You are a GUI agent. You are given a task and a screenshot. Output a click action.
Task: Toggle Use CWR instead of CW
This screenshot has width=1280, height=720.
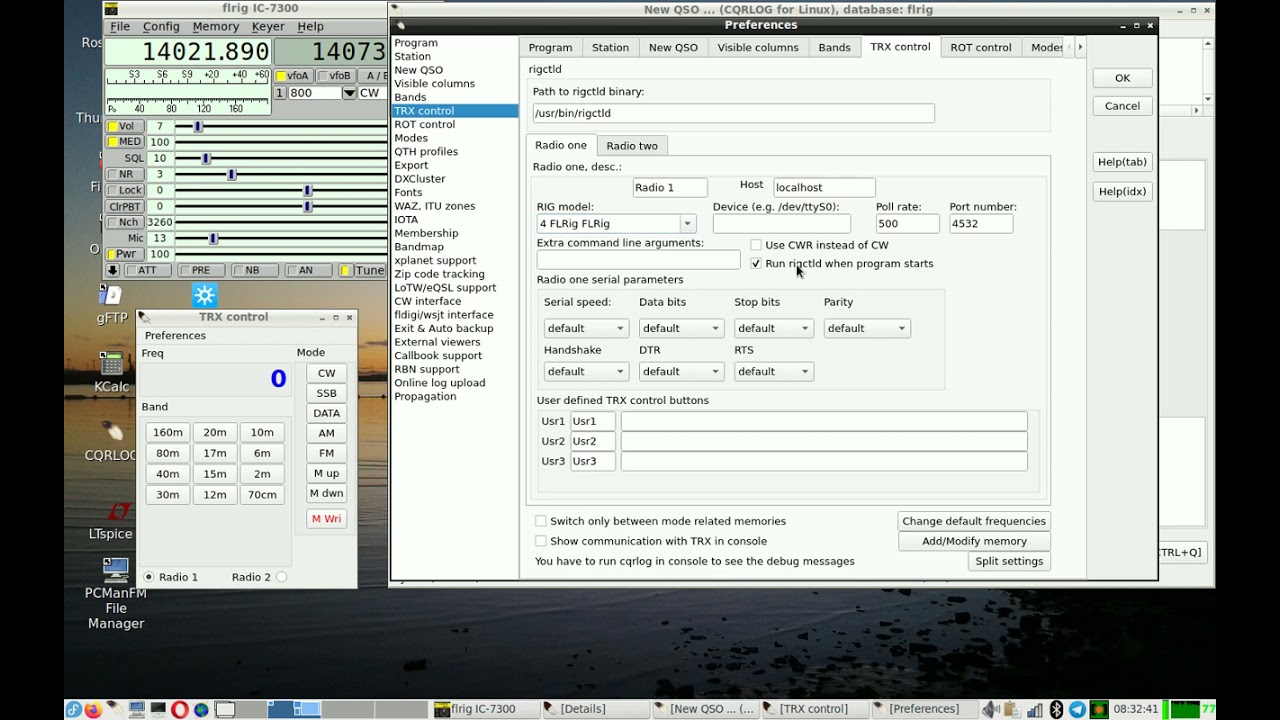(x=756, y=245)
